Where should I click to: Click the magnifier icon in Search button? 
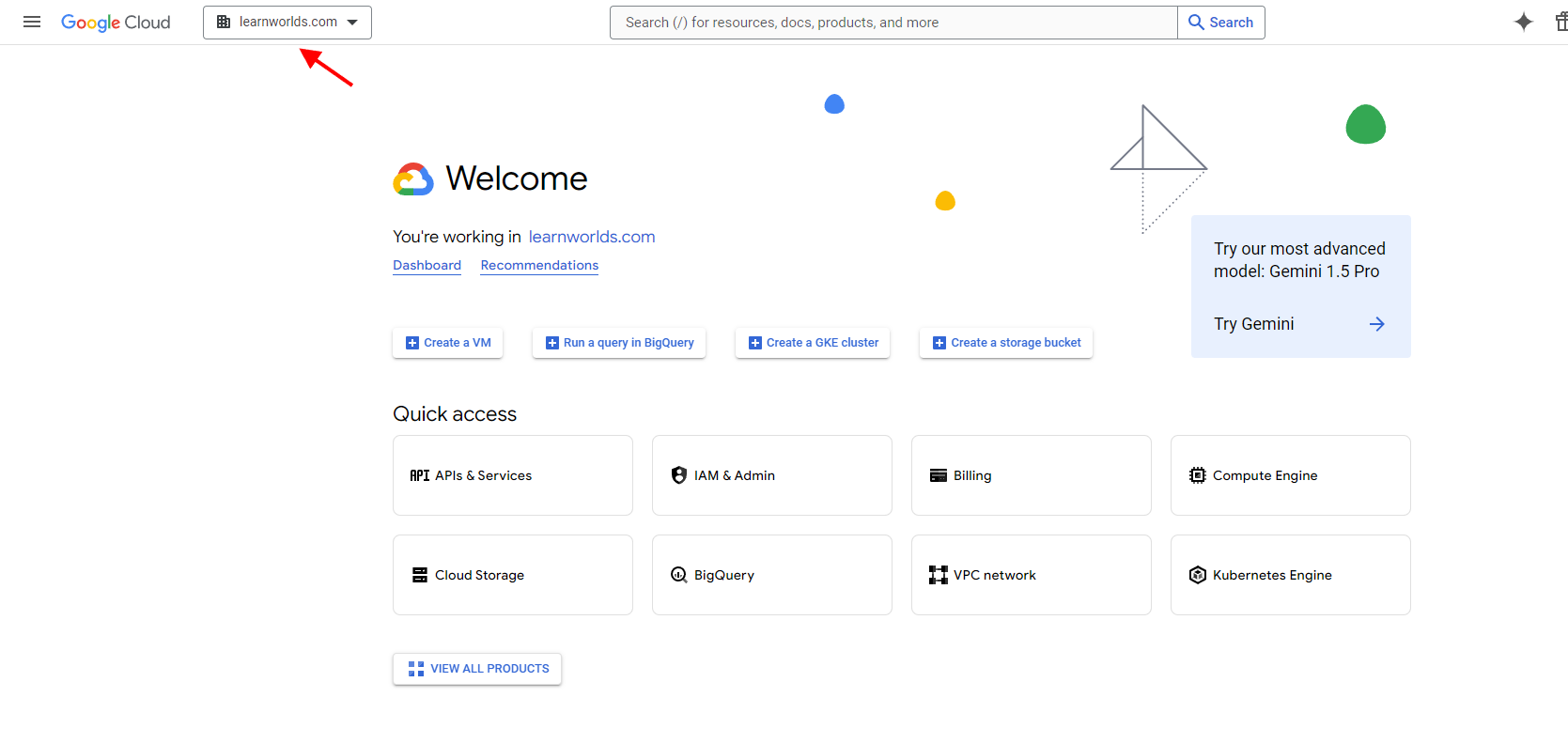1196,22
